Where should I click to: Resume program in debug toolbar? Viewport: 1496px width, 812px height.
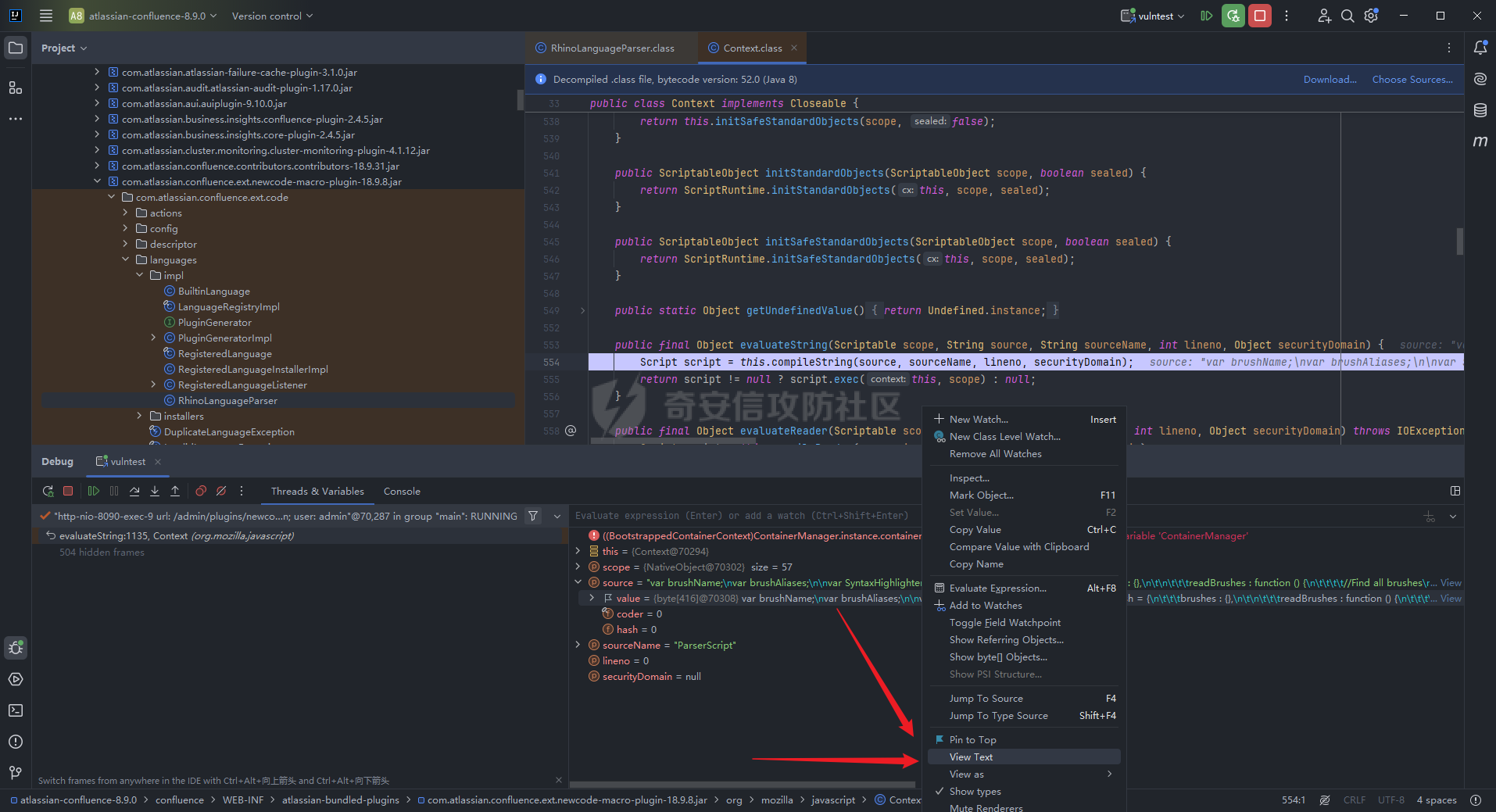tap(94, 492)
